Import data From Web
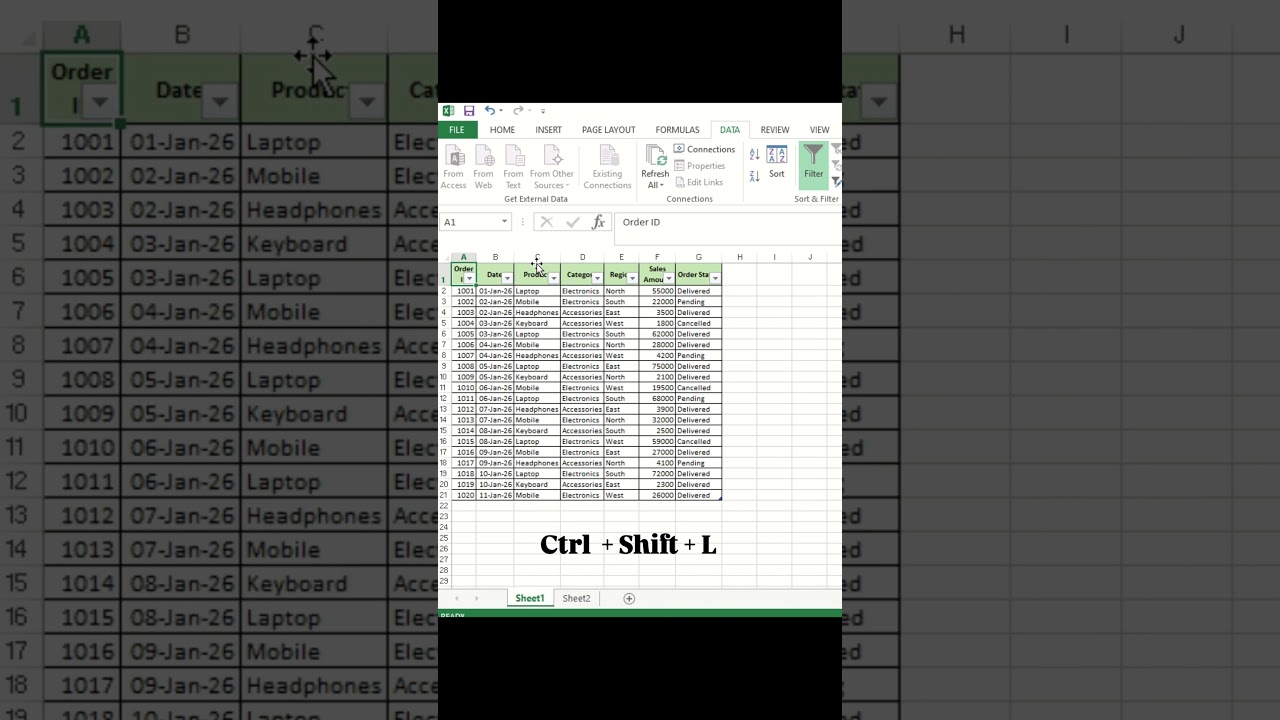 point(484,167)
